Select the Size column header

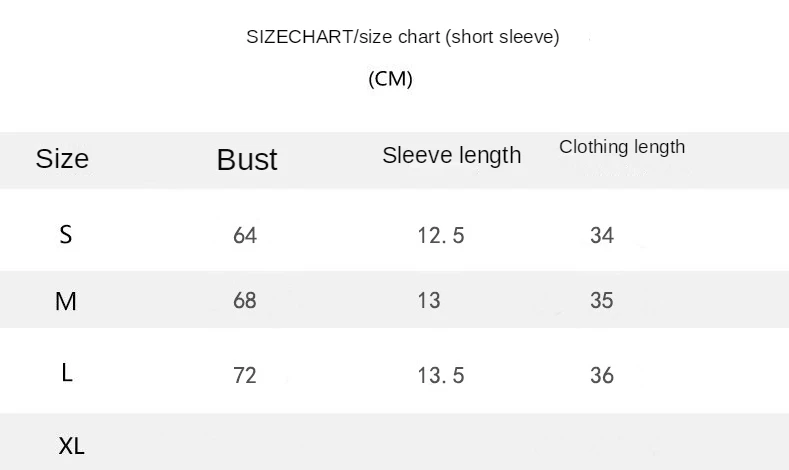62,158
